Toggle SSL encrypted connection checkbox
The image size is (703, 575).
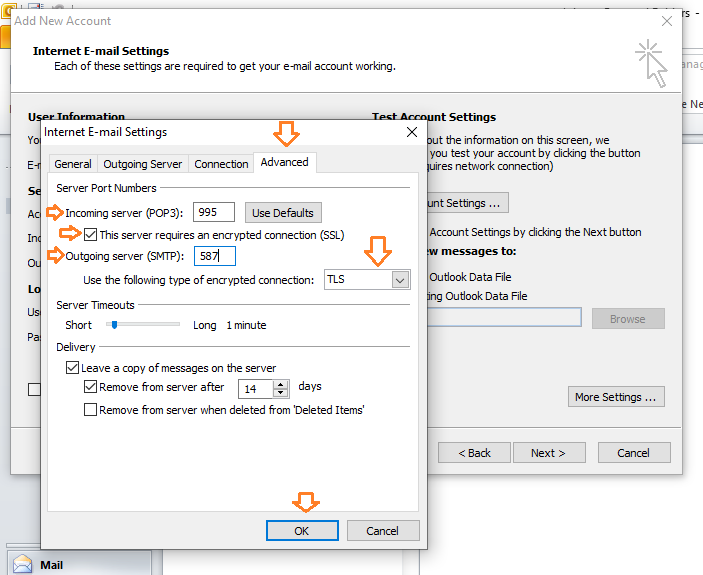[x=91, y=235]
